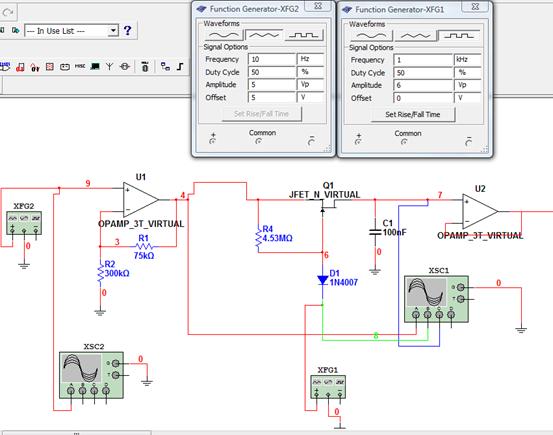Click the redo arrow icon
553x435 pixels.
(x=7, y=13)
